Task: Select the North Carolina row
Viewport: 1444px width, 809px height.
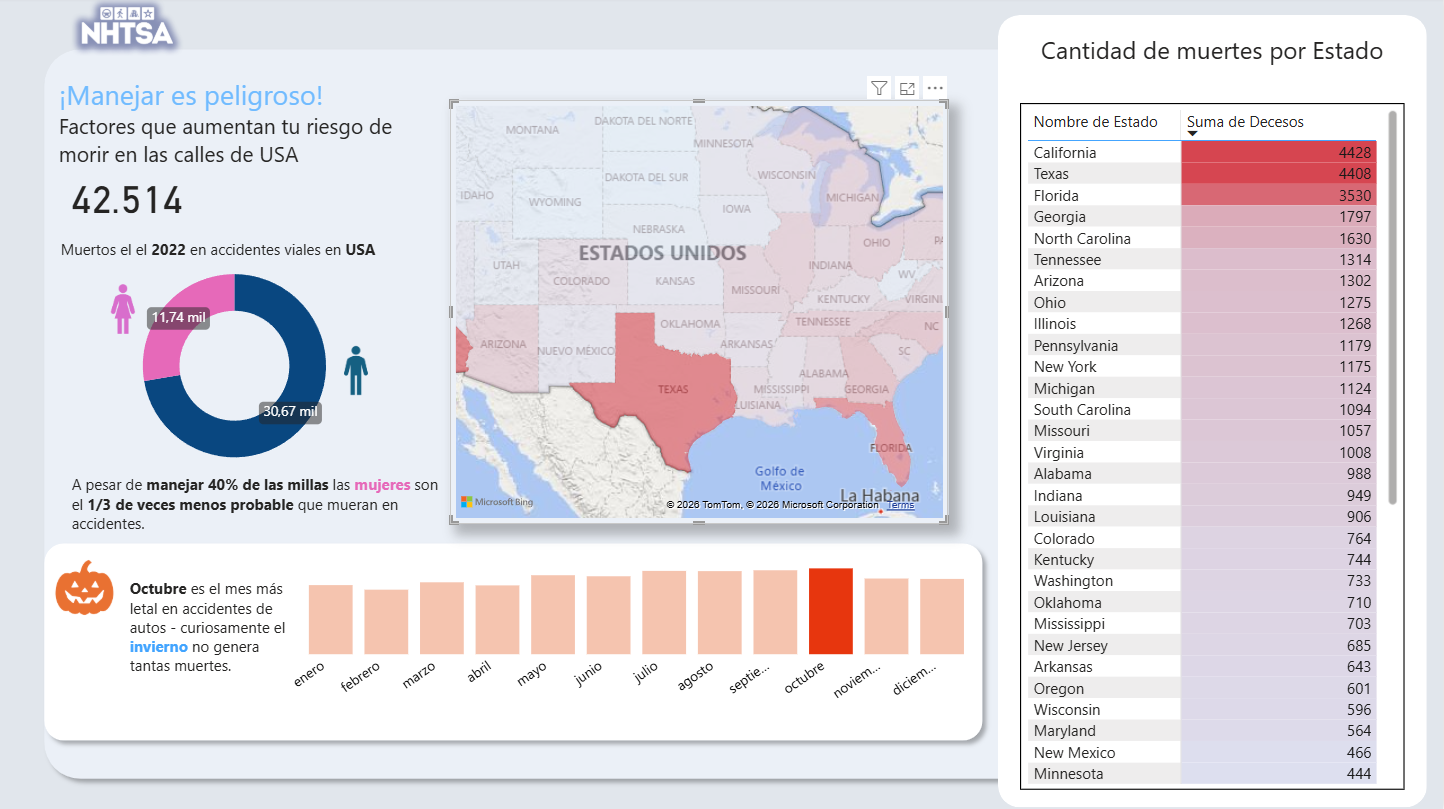Action: (1203, 238)
